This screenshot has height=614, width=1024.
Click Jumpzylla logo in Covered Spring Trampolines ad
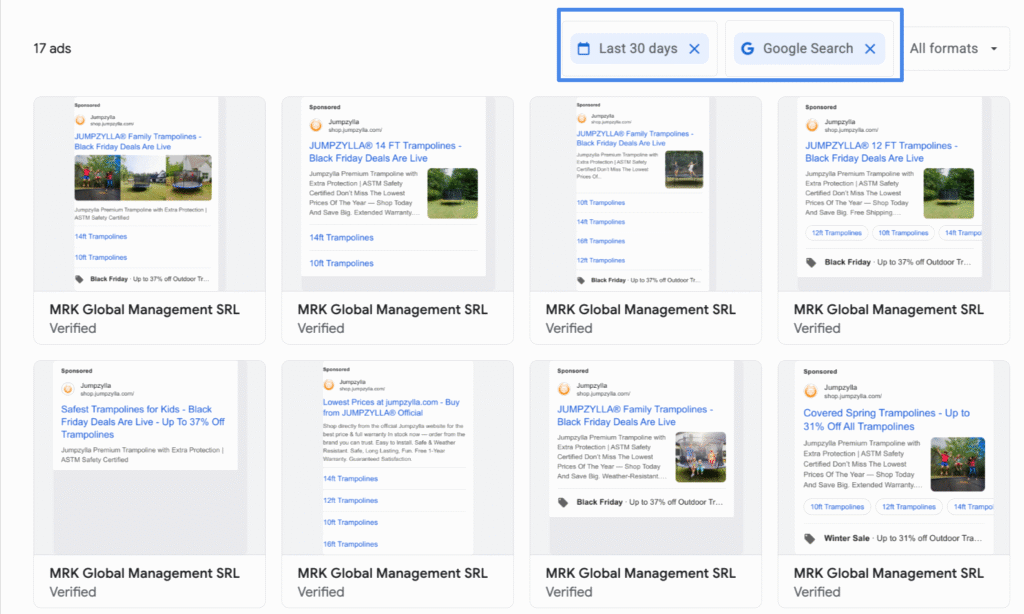click(812, 389)
